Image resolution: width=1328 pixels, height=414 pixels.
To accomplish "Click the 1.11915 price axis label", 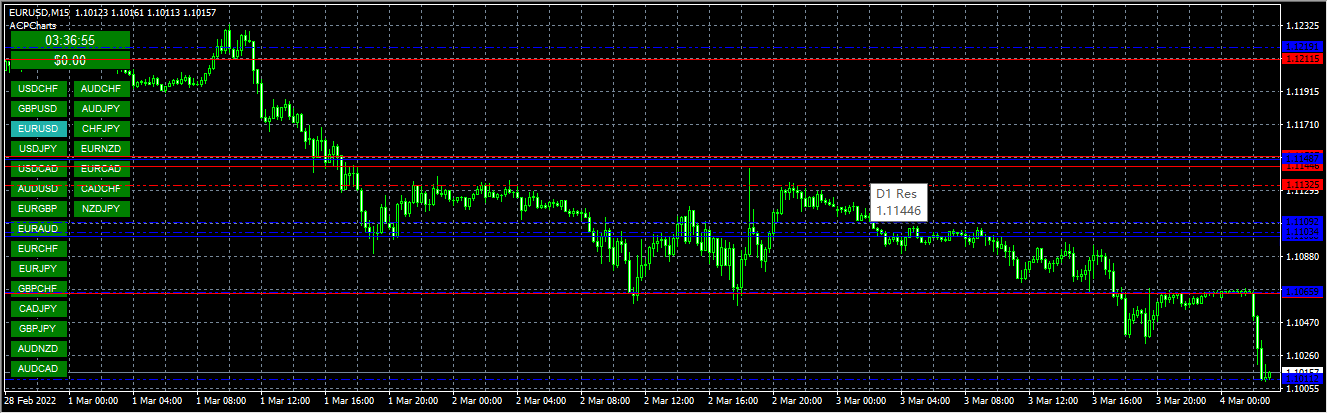I will click(x=1303, y=91).
